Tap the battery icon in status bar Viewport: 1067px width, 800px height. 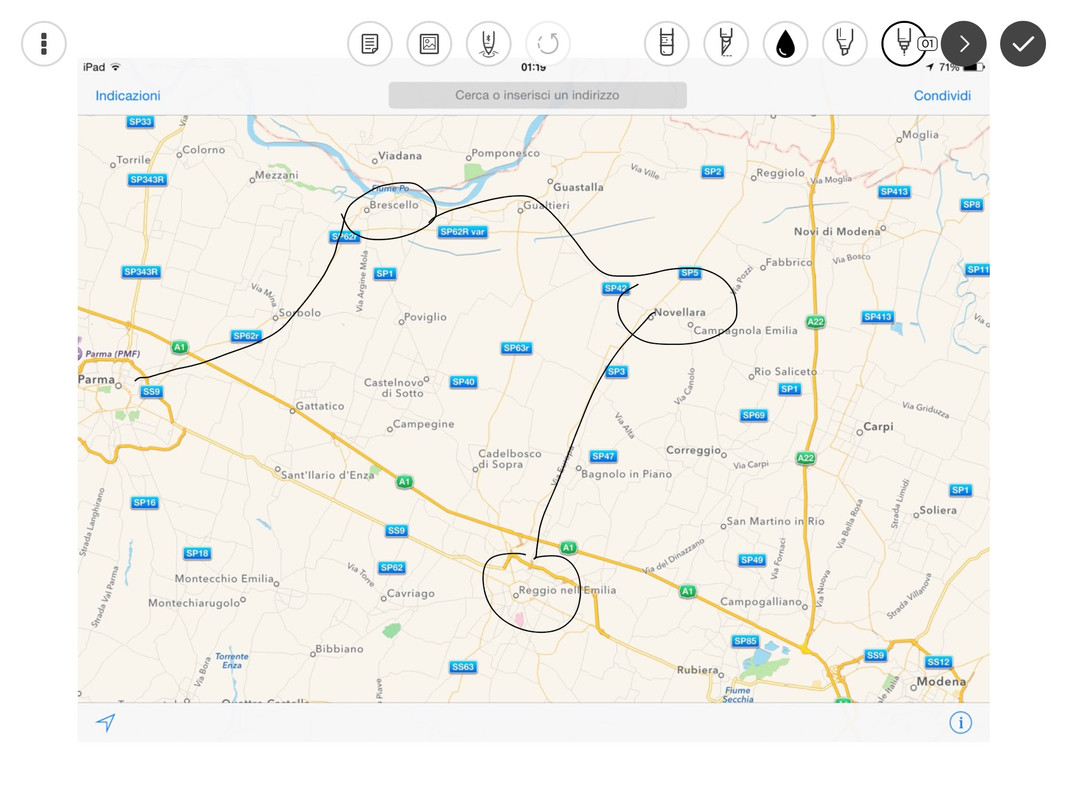point(974,67)
